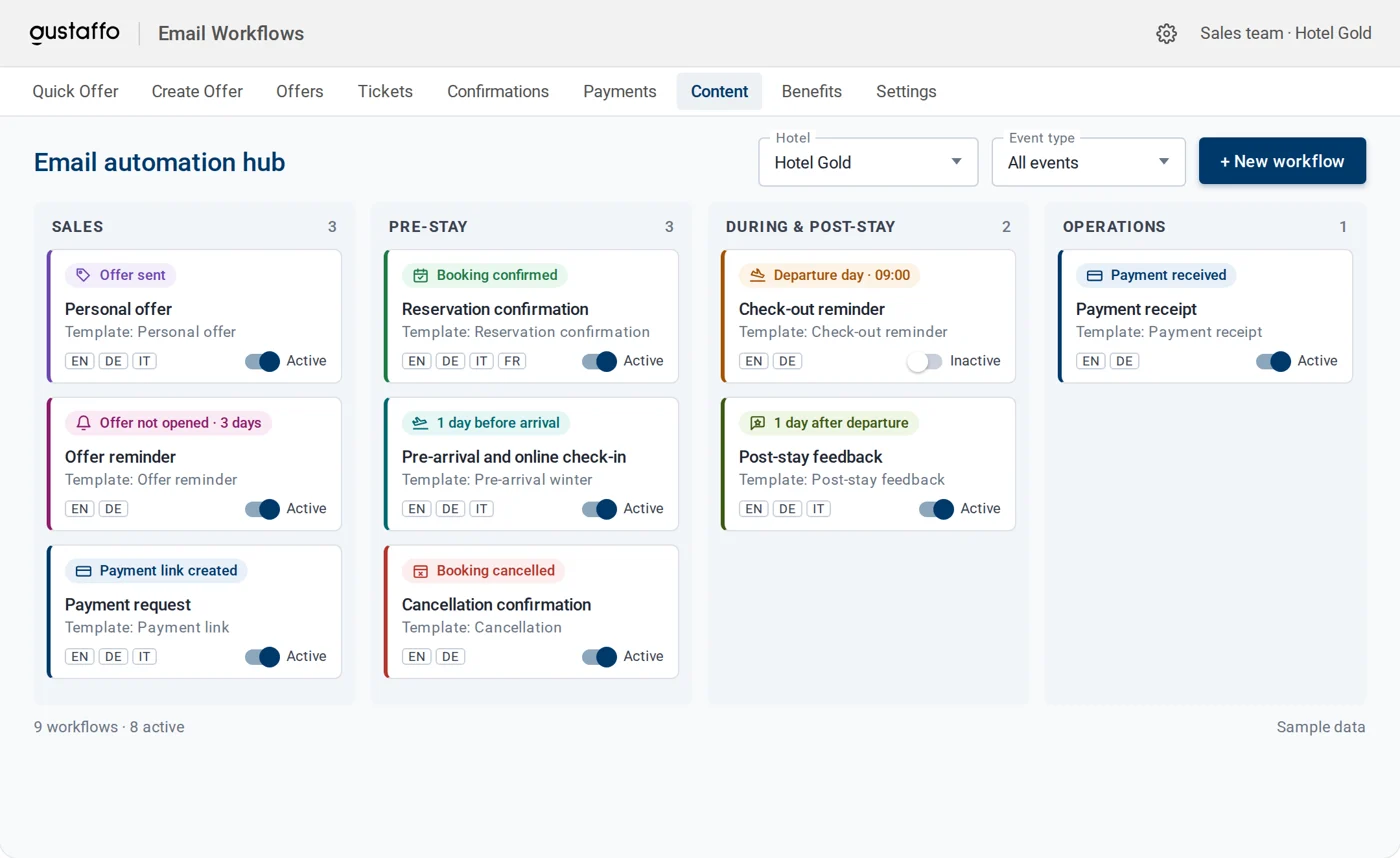Click DE language tag on Payment receipt

pos(1124,361)
